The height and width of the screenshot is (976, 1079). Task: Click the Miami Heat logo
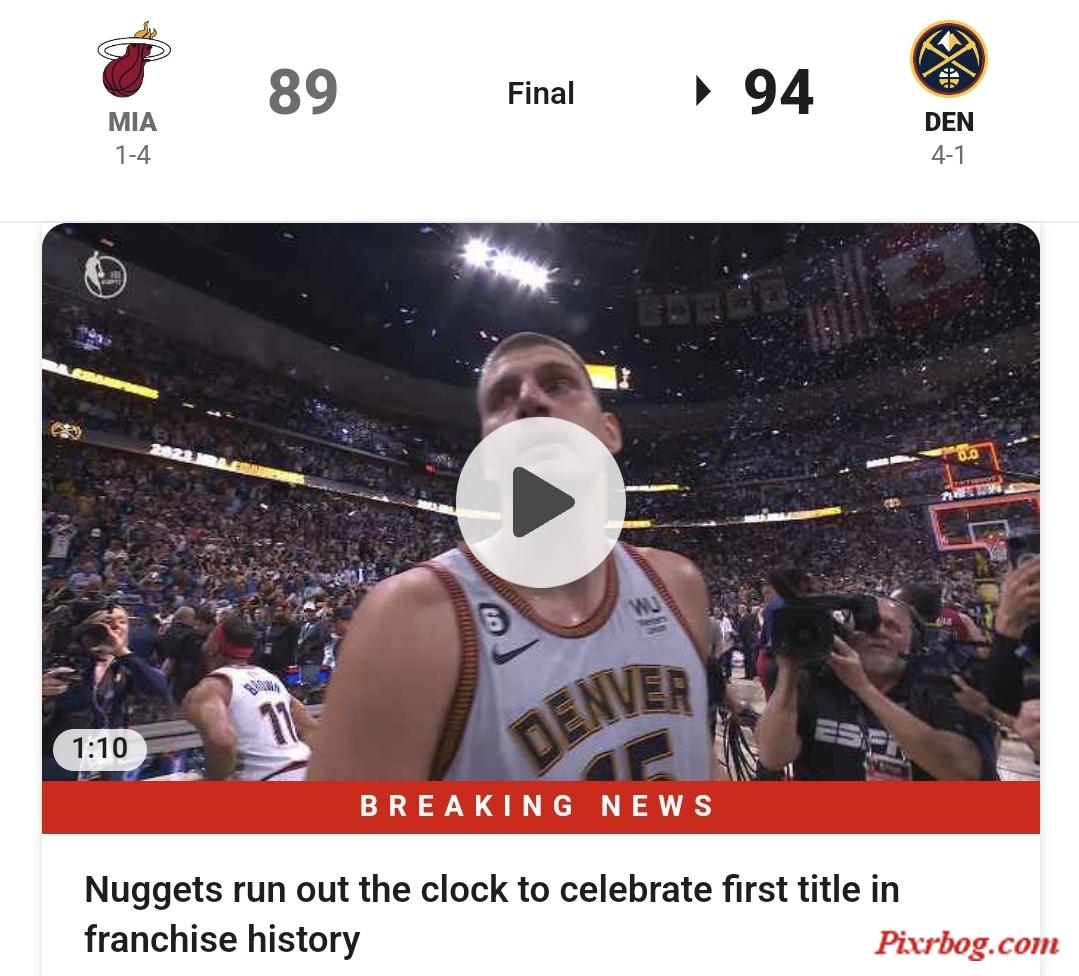pos(134,59)
